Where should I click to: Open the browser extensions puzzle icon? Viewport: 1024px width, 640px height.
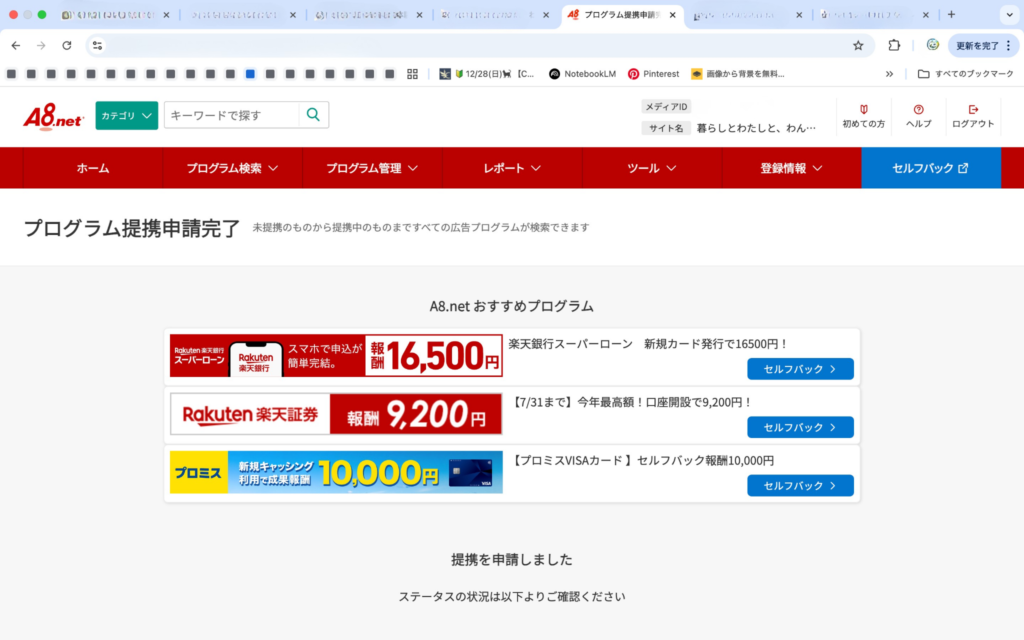click(894, 45)
